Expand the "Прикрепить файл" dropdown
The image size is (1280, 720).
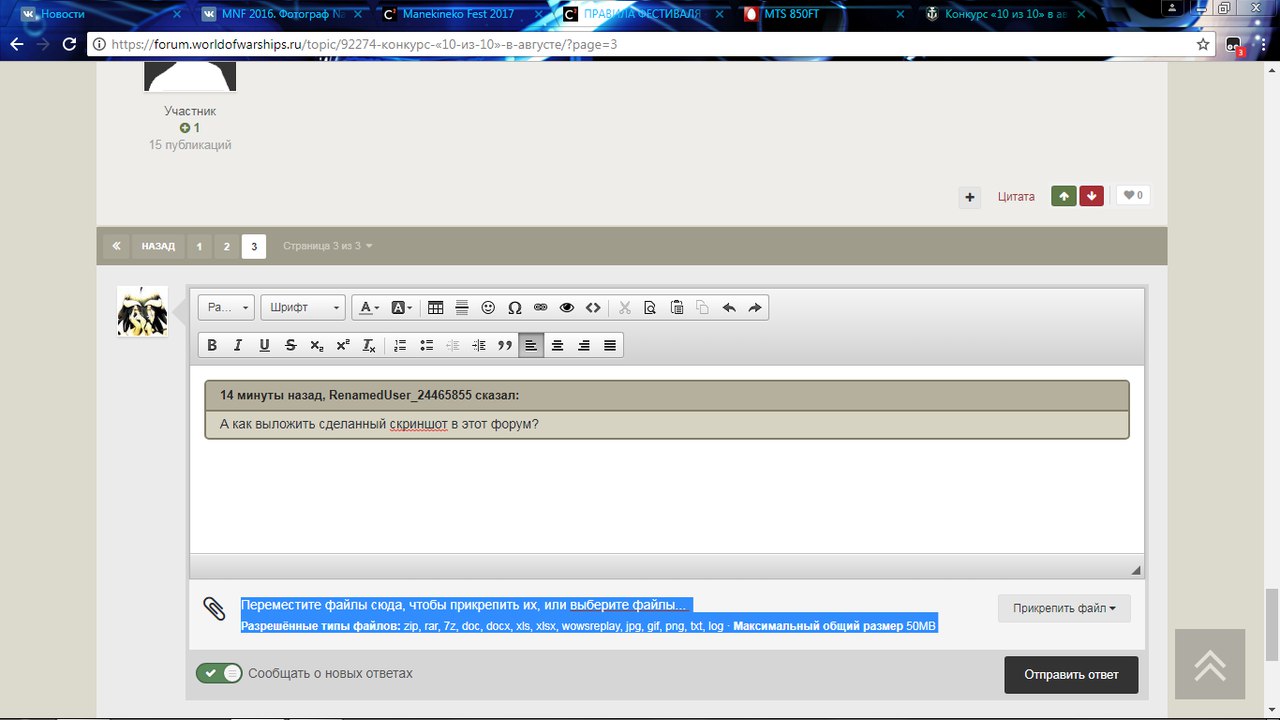(1064, 608)
